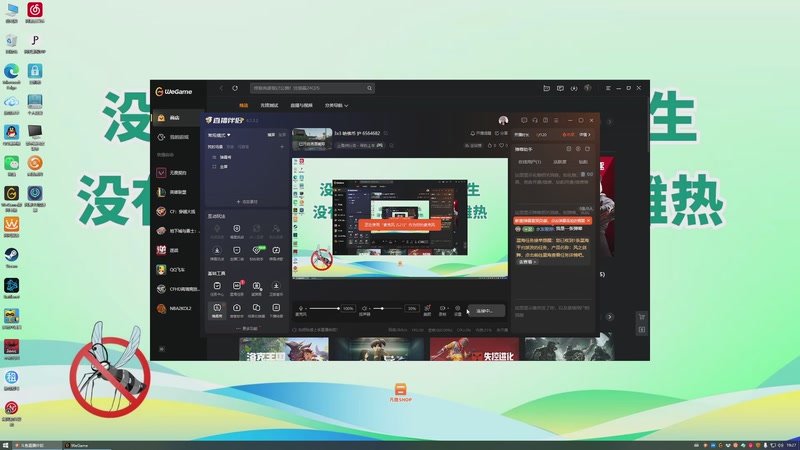Click the last tool in the second interactive row

[x=276, y=253]
